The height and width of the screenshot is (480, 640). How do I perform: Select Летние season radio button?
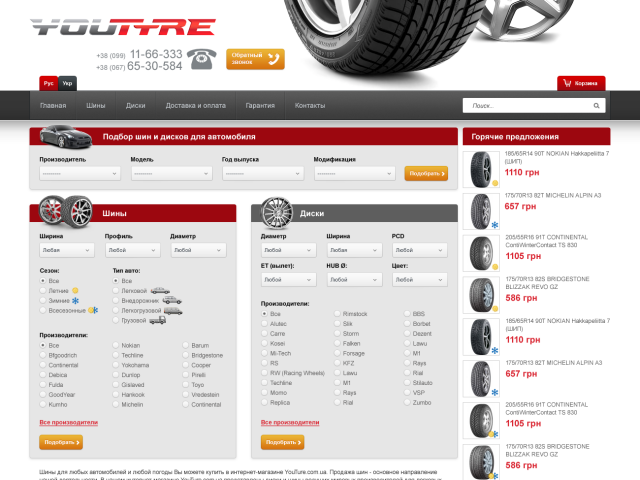click(x=43, y=291)
